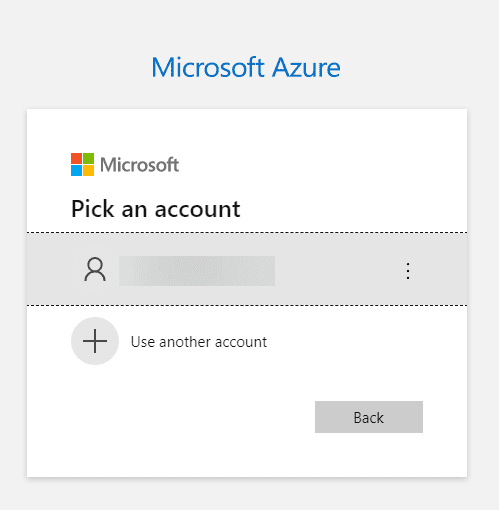Click the red square in Microsoft logo

(76, 158)
